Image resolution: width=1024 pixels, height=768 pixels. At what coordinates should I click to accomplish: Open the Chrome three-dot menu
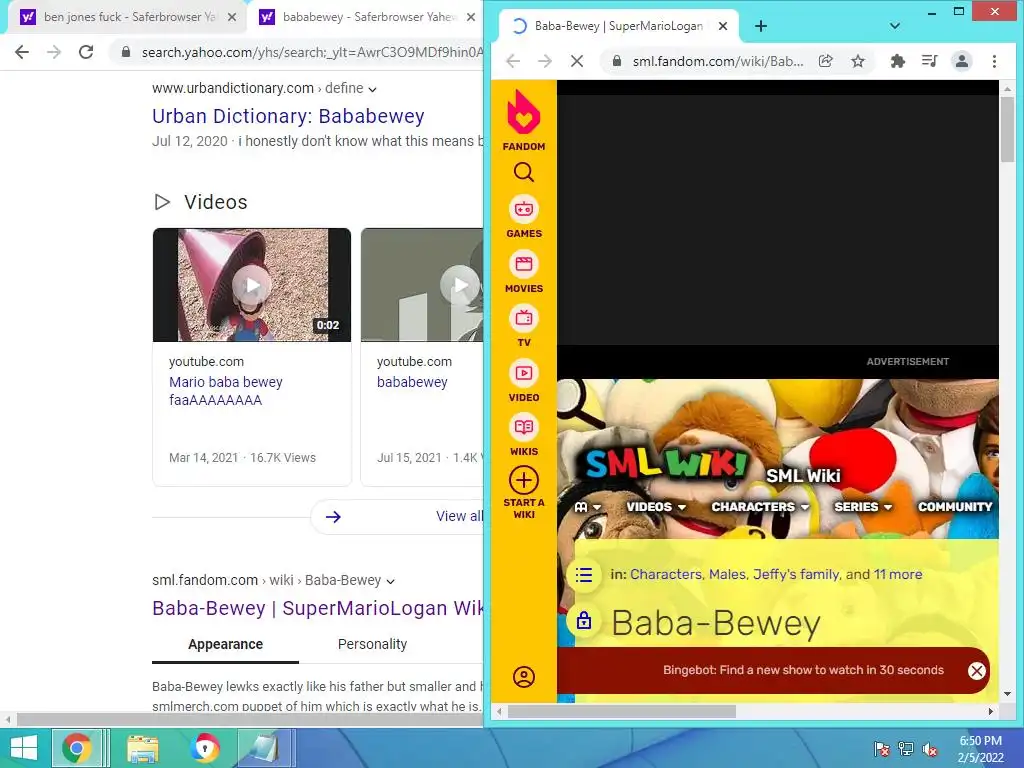click(x=994, y=61)
